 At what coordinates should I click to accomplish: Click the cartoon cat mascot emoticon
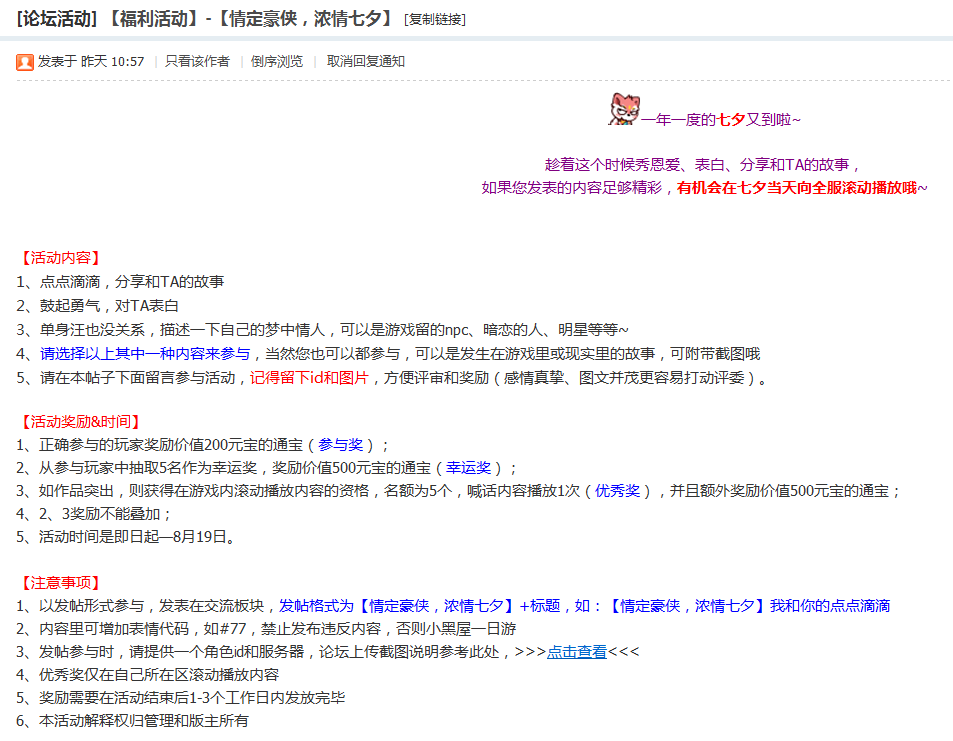click(623, 109)
